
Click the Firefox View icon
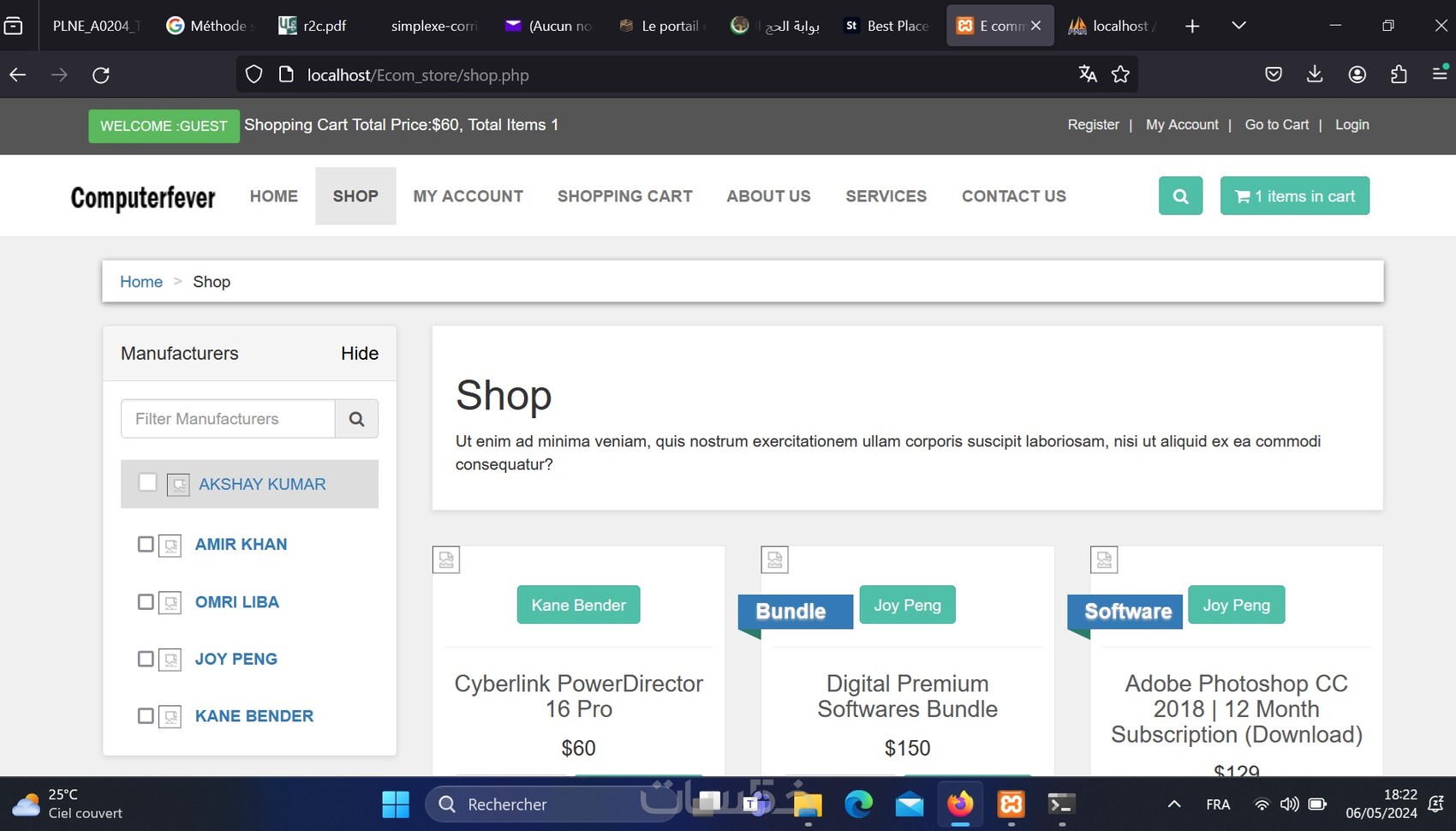(13, 26)
